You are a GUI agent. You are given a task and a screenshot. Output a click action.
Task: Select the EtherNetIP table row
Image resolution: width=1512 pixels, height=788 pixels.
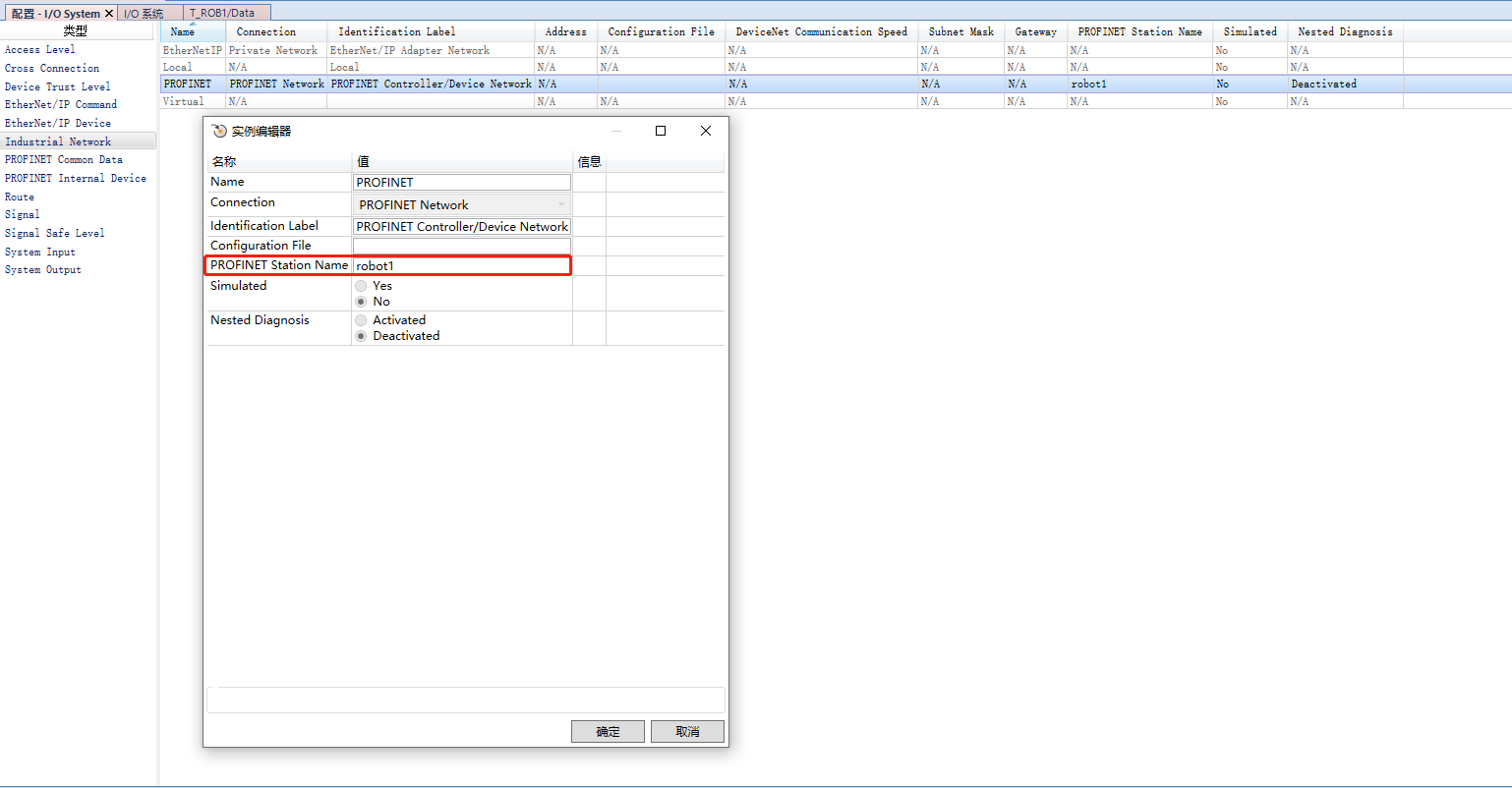pyautogui.click(x=836, y=50)
